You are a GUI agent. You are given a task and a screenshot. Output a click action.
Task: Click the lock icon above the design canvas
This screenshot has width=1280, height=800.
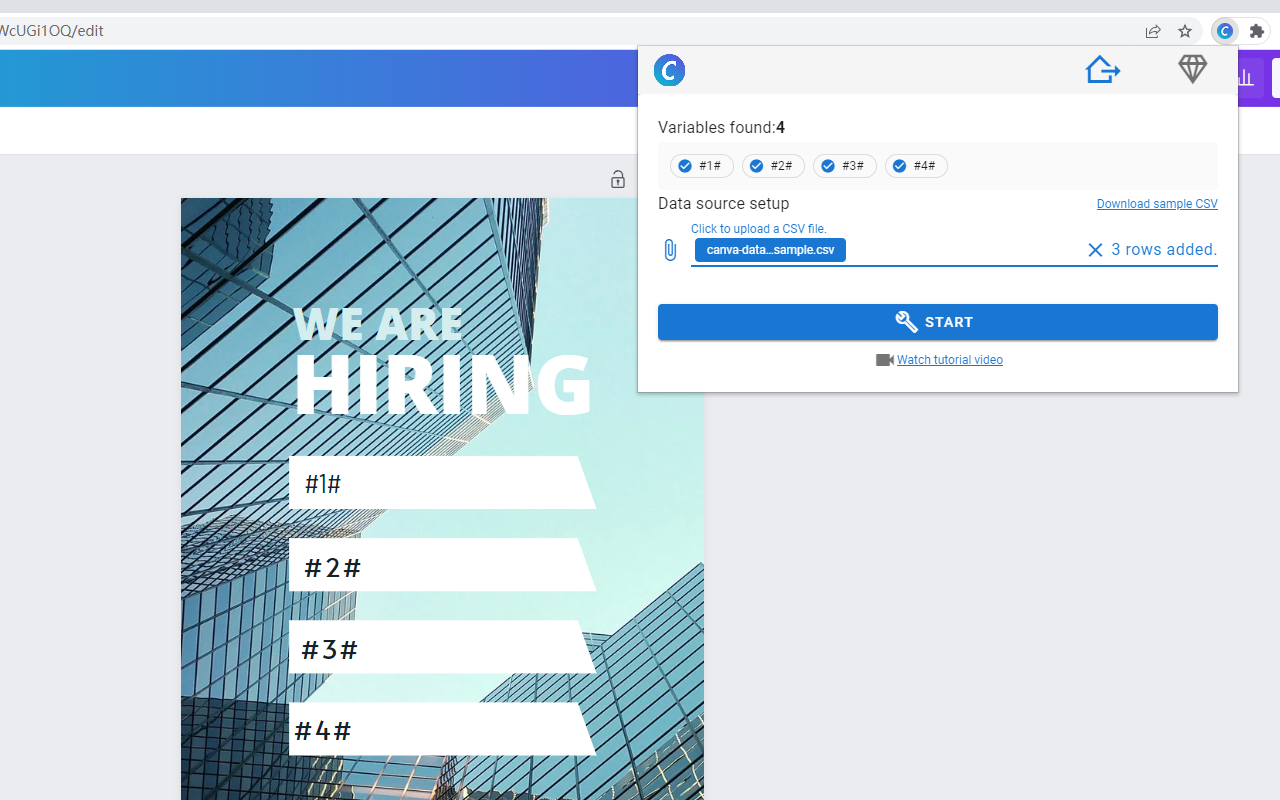tap(618, 179)
